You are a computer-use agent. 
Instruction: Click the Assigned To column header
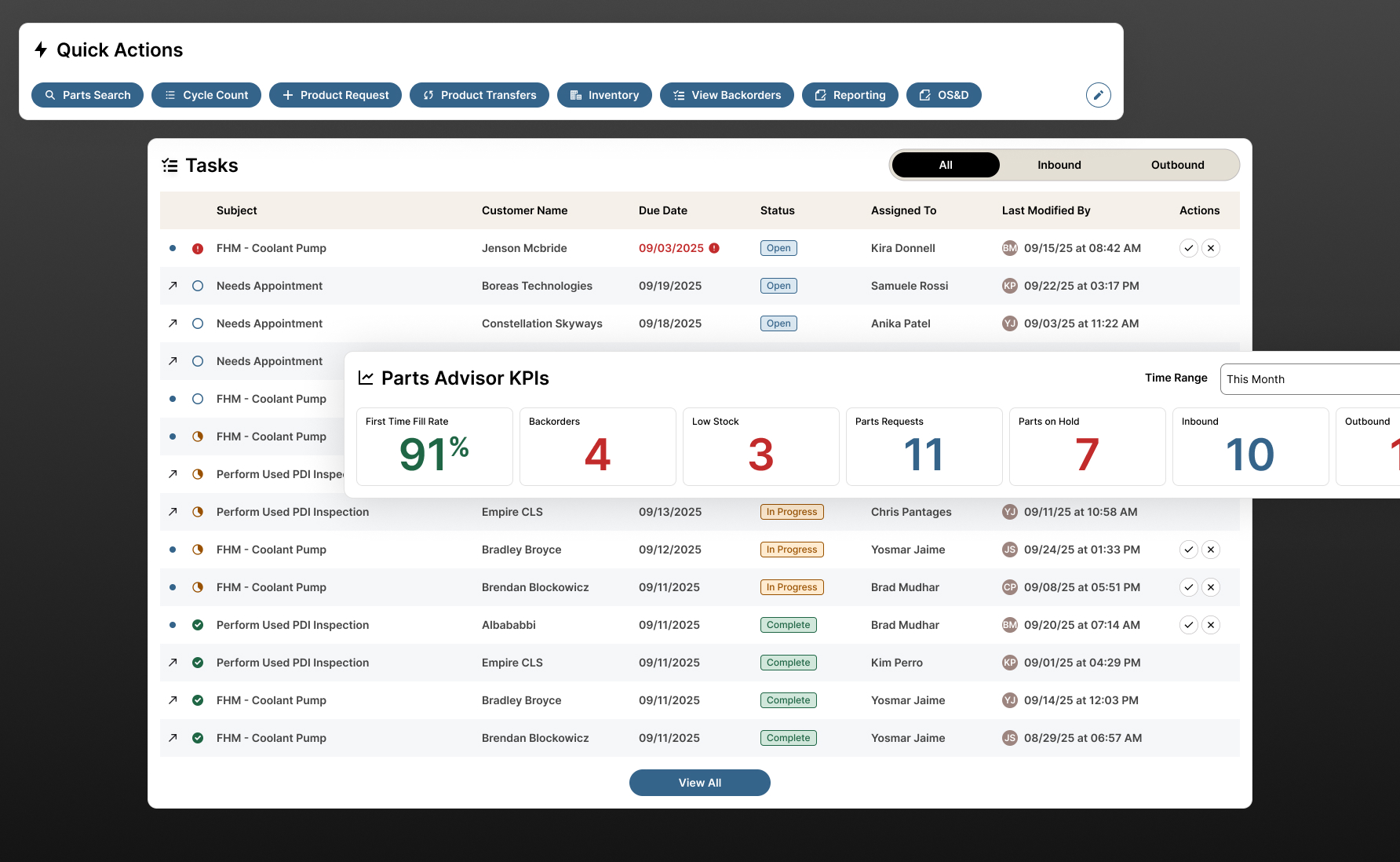(x=903, y=210)
